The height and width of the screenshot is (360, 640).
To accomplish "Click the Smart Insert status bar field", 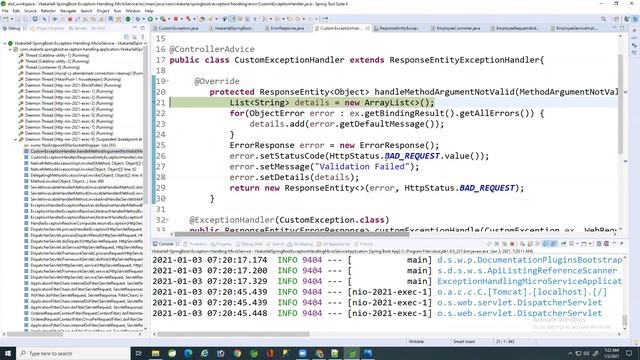I will (464, 341).
